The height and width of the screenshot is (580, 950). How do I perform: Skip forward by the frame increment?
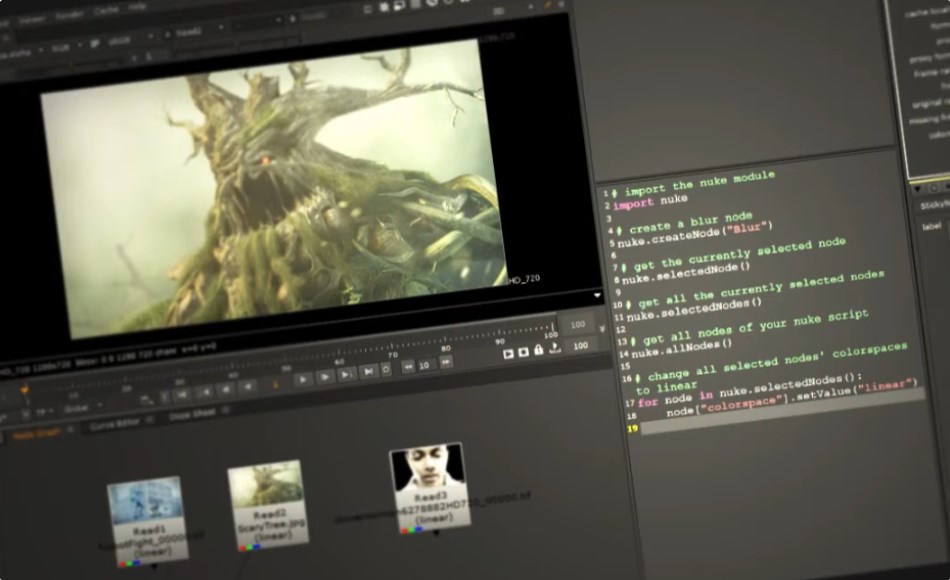[x=446, y=362]
